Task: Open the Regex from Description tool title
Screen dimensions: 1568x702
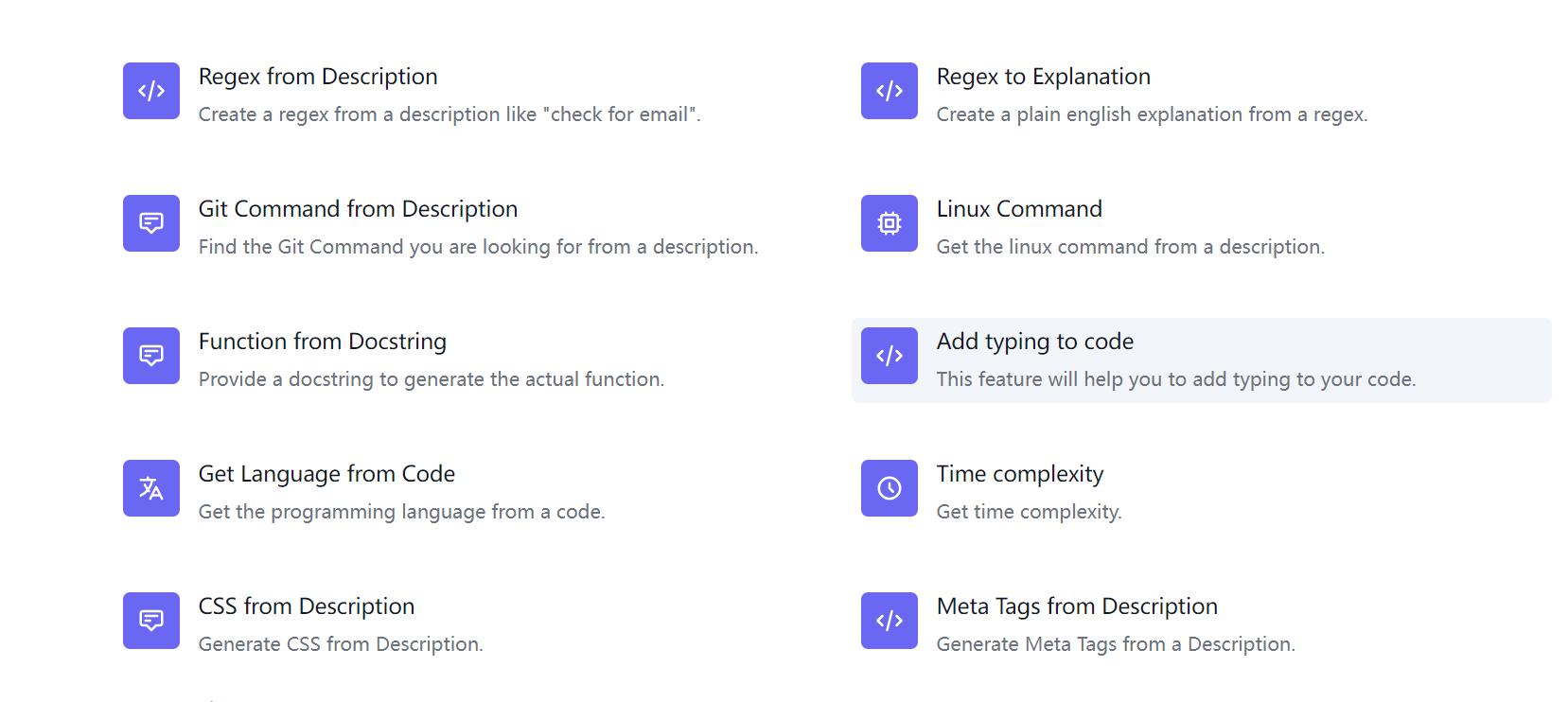Action: click(318, 77)
